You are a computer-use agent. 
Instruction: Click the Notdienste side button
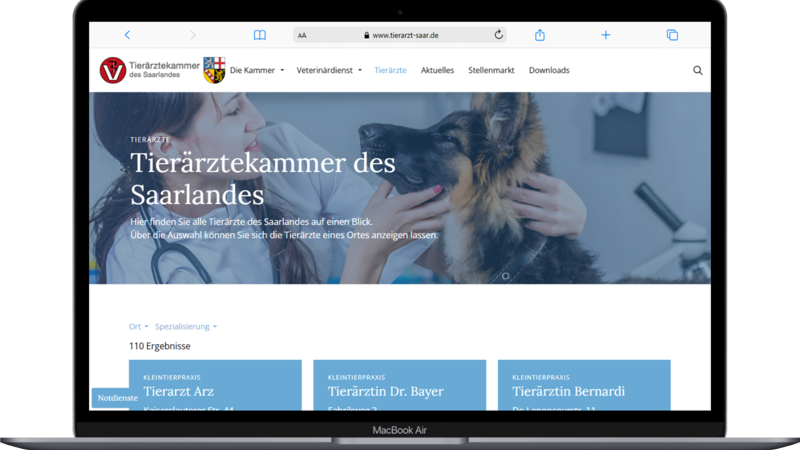click(117, 398)
